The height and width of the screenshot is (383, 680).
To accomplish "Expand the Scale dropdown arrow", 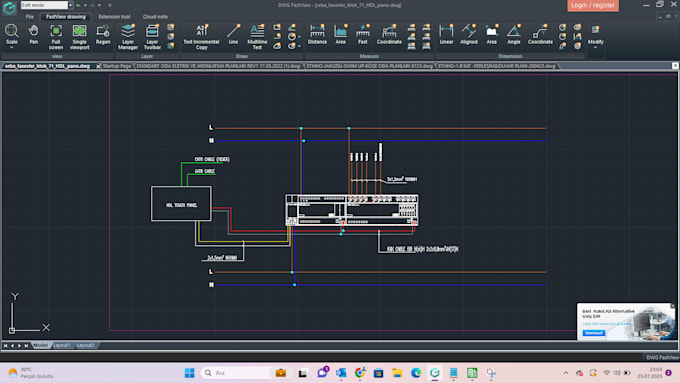I will [x=12, y=47].
